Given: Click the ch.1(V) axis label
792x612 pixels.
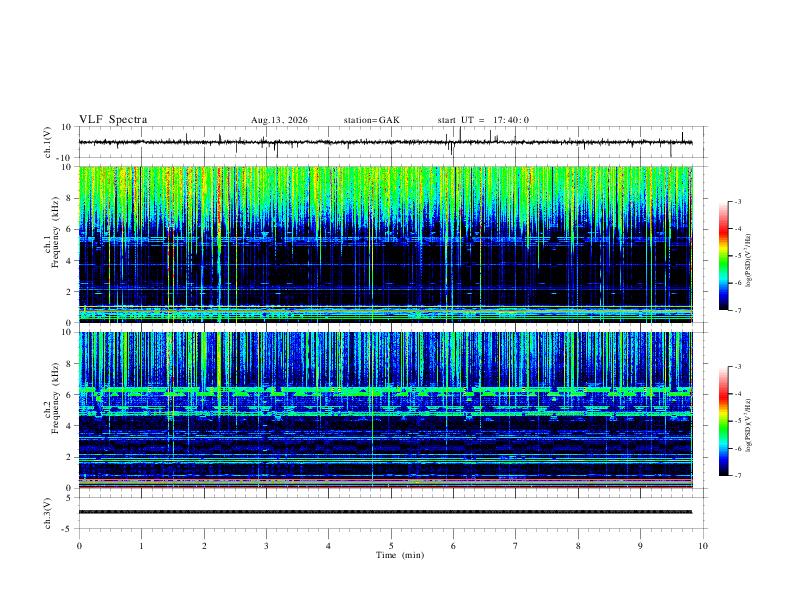Looking at the screenshot, I should point(48,142).
